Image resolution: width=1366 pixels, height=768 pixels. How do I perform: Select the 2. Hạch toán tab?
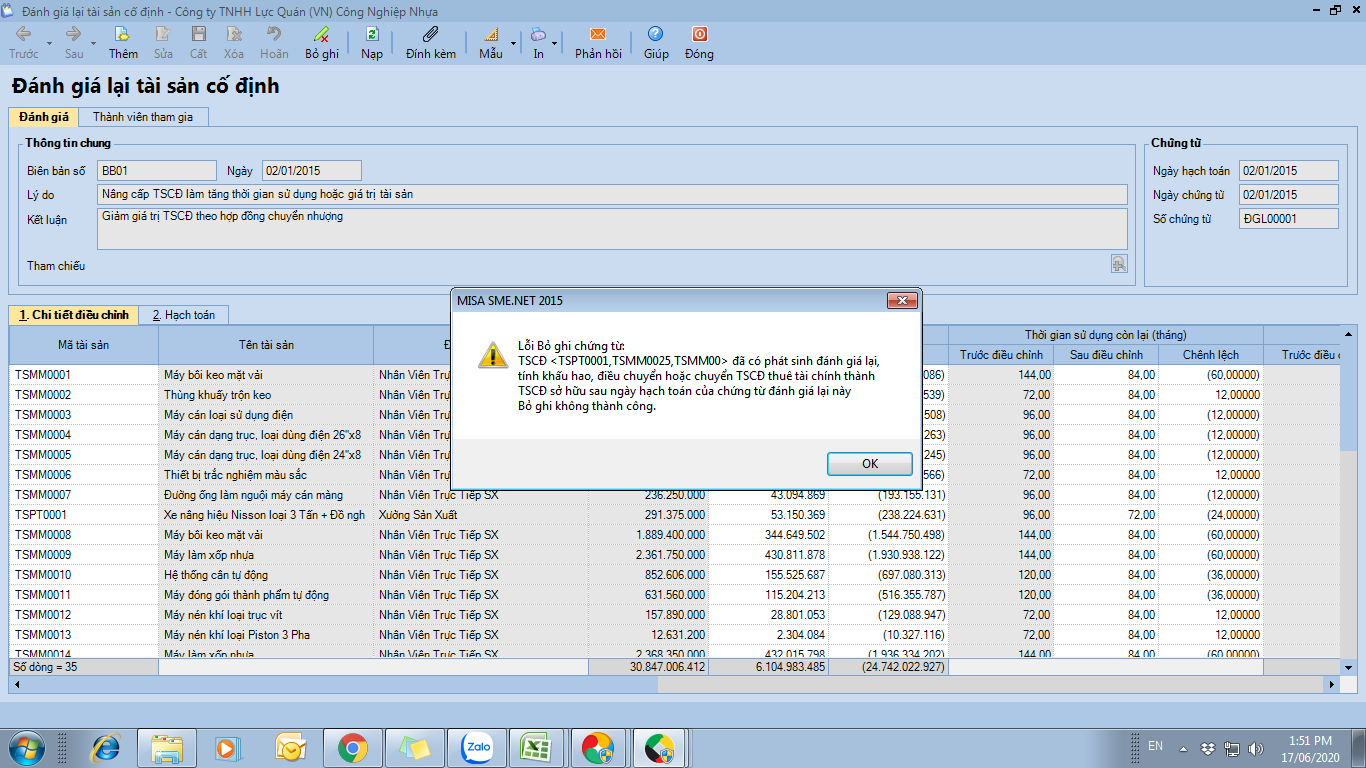click(x=183, y=315)
